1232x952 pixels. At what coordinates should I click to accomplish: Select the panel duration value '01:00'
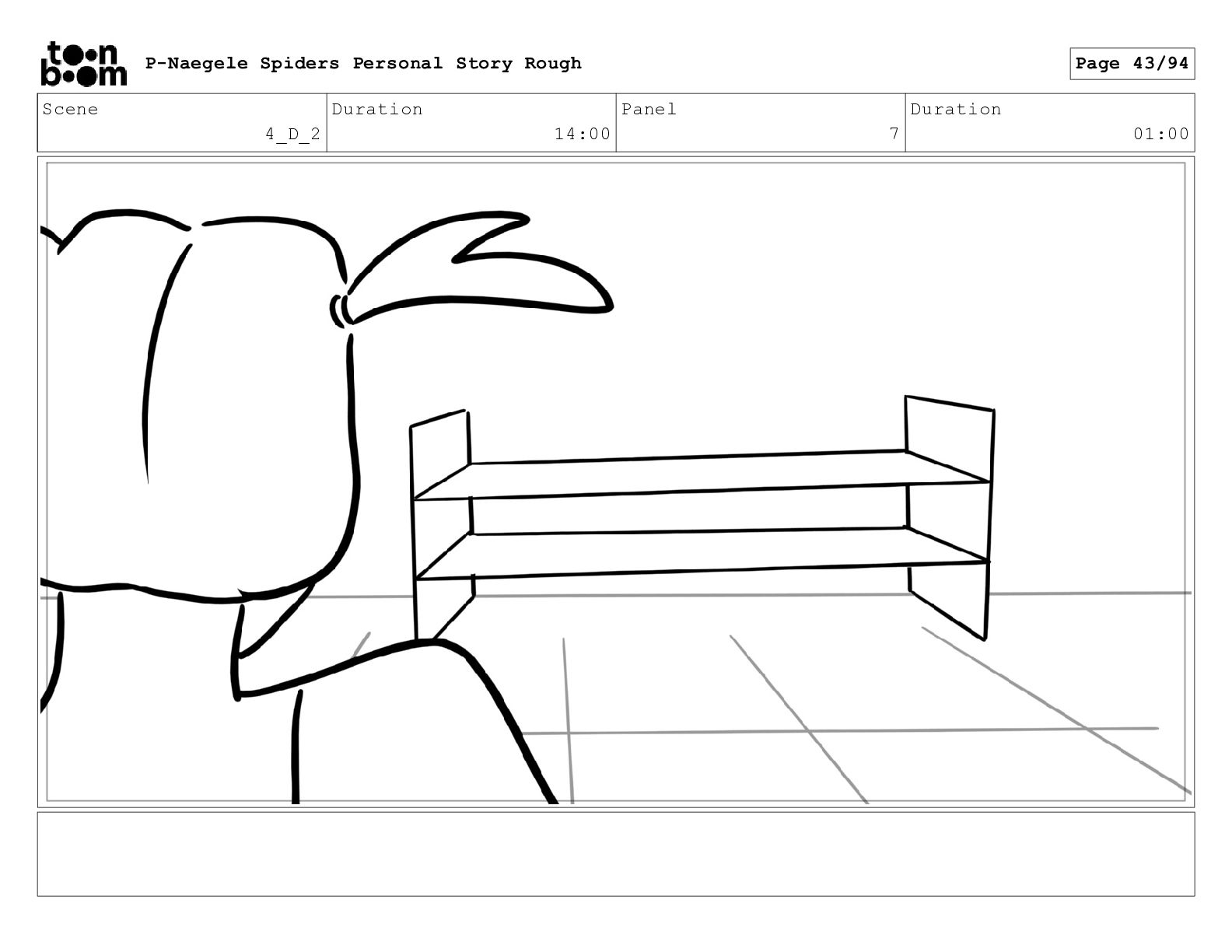1160,134
